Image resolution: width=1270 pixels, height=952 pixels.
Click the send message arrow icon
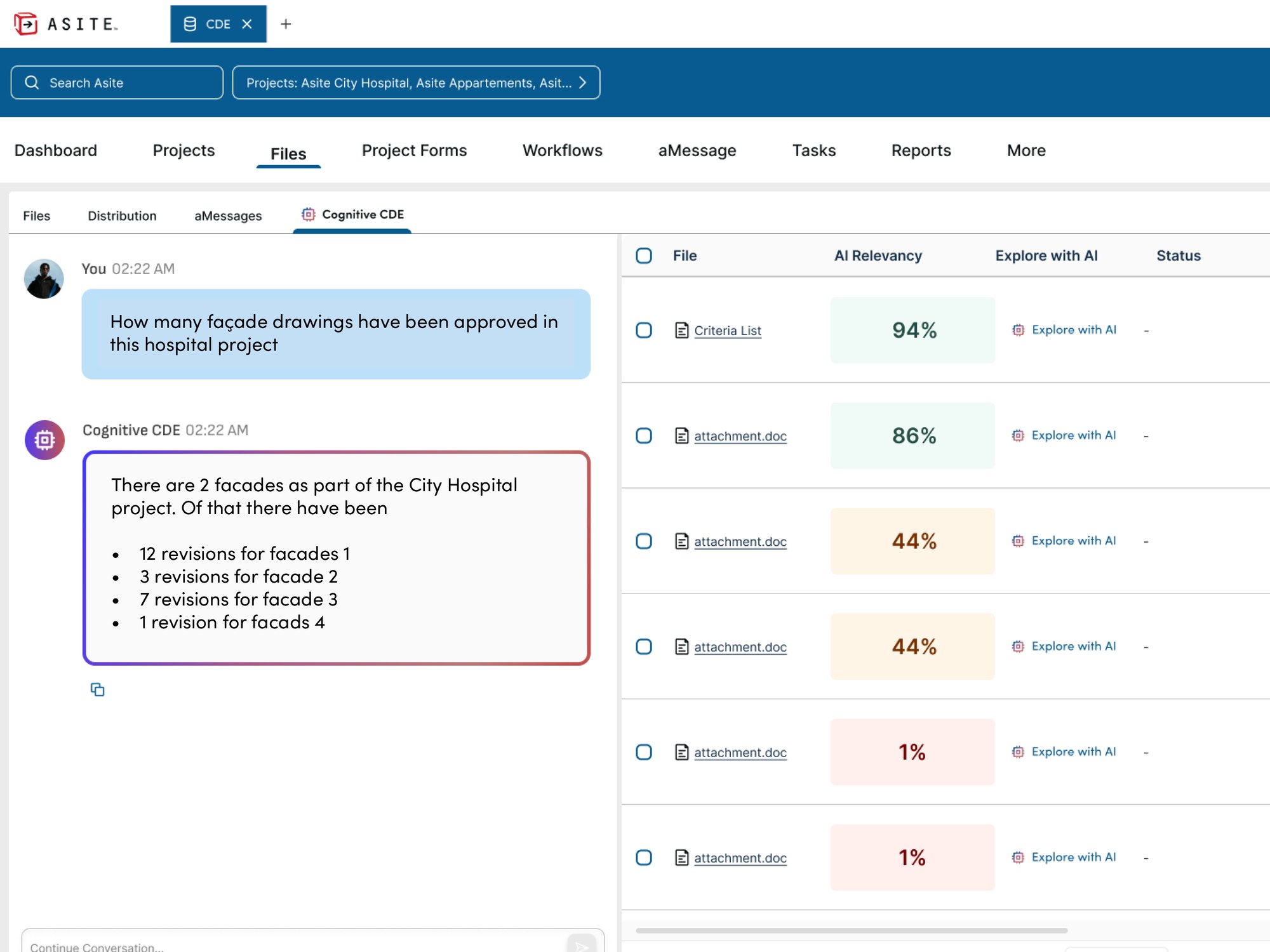pos(581,945)
